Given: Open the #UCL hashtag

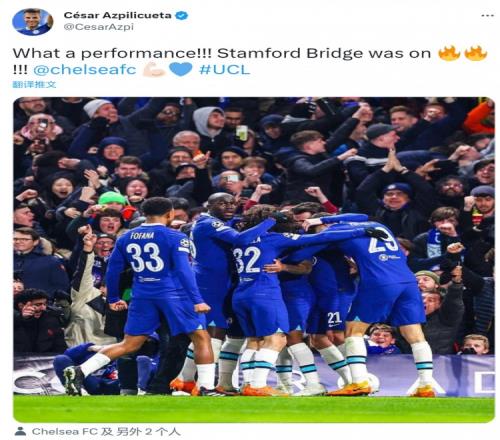Looking at the screenshot, I should [x=224, y=69].
